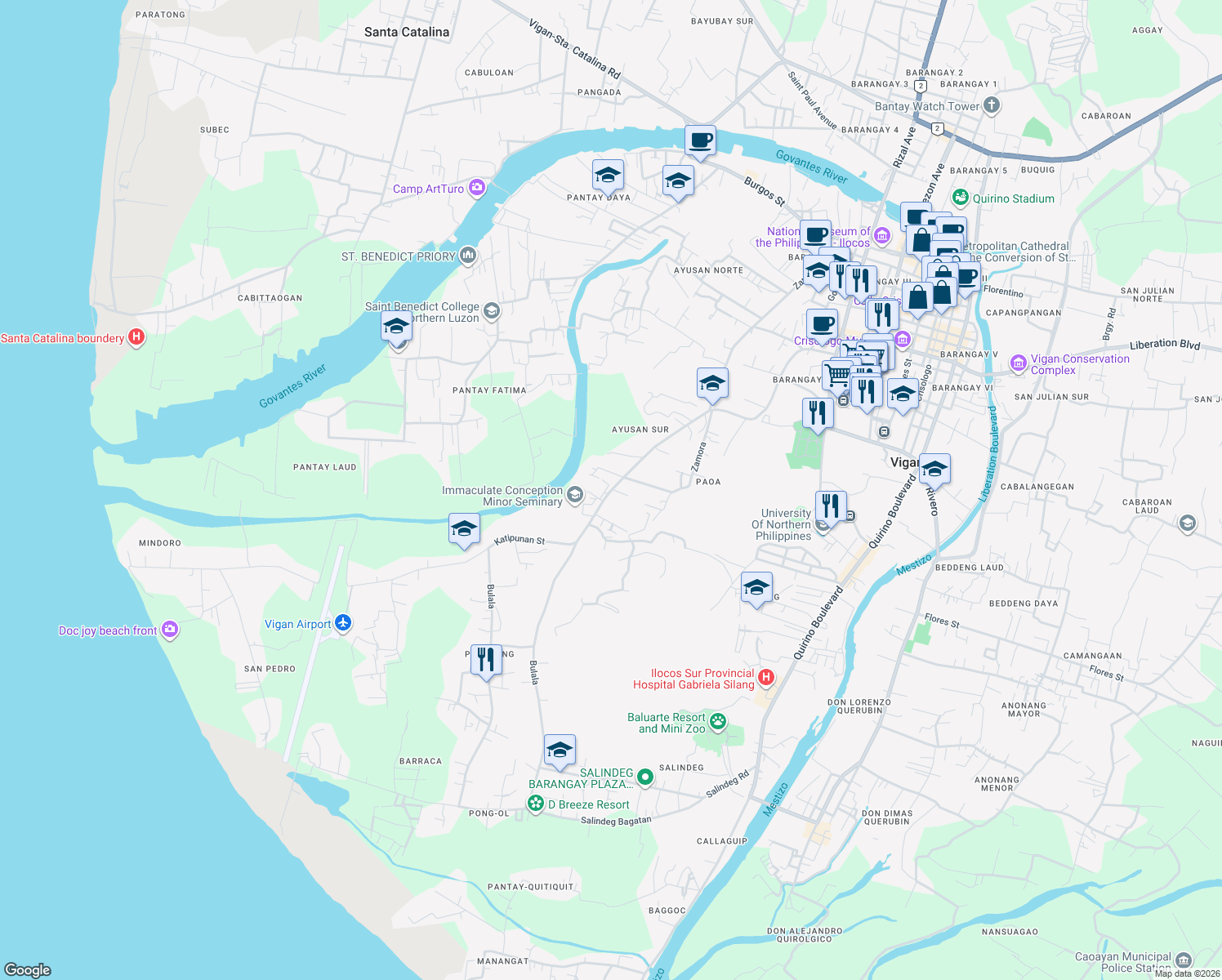The height and width of the screenshot is (980, 1222).
Task: Click the D Breeze Resort pin
Action: (x=536, y=804)
